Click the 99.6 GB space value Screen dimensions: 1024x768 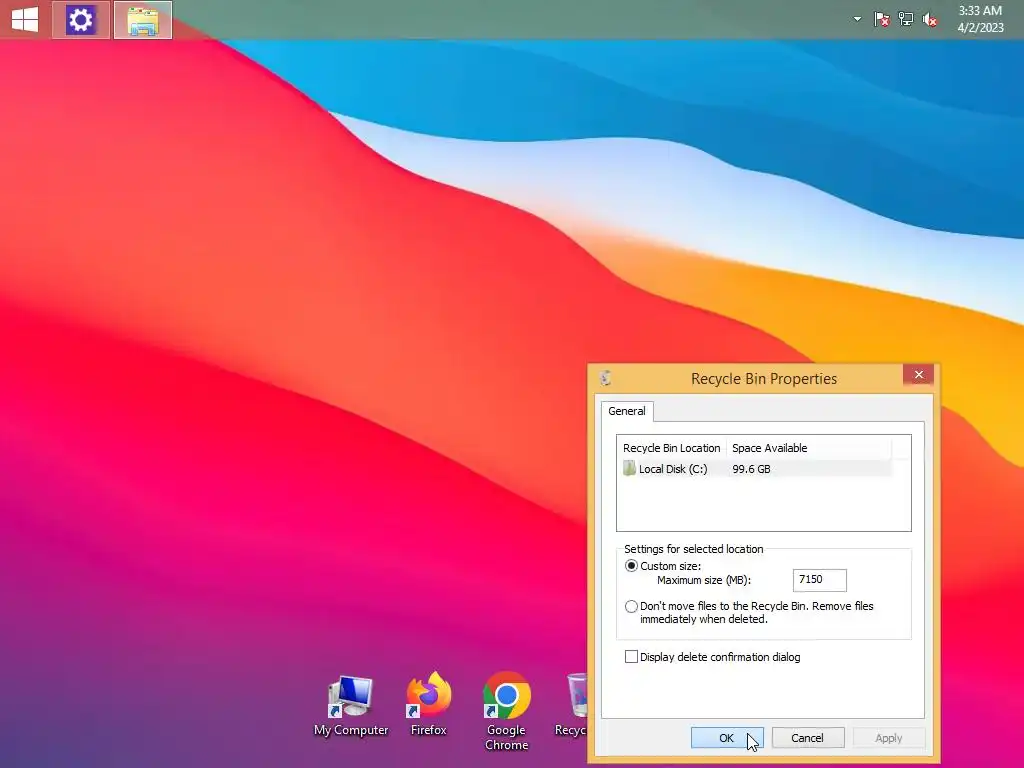click(751, 469)
